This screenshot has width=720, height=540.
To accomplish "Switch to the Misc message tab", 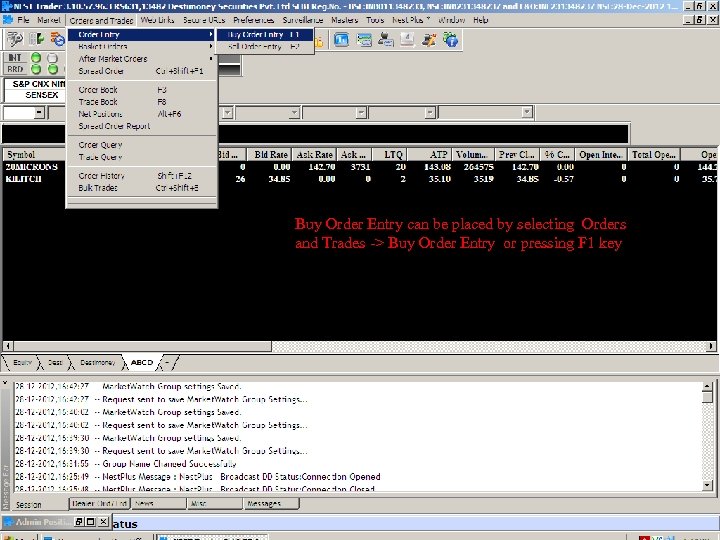I will tap(214, 504).
